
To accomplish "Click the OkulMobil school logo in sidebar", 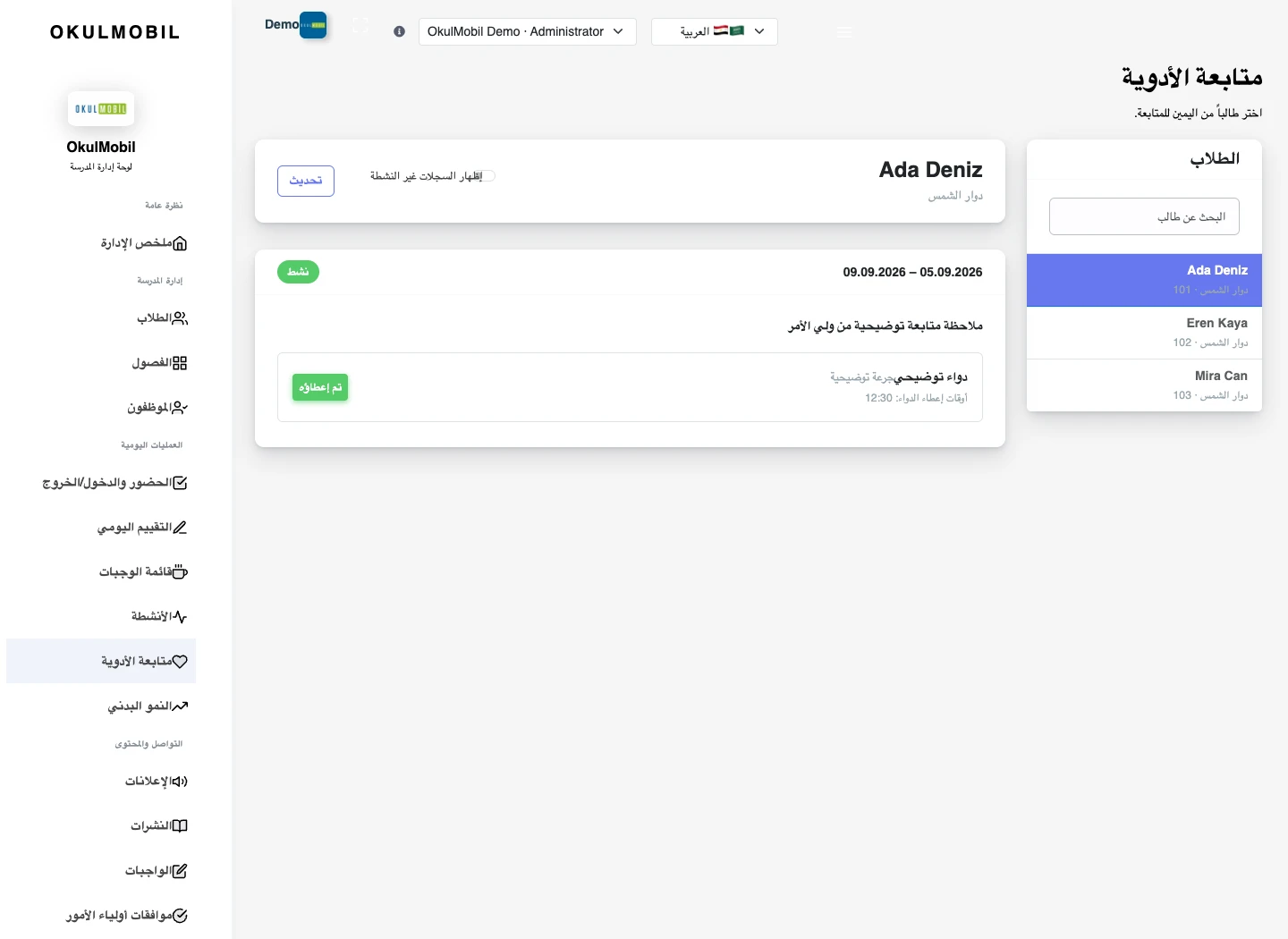I will (101, 109).
